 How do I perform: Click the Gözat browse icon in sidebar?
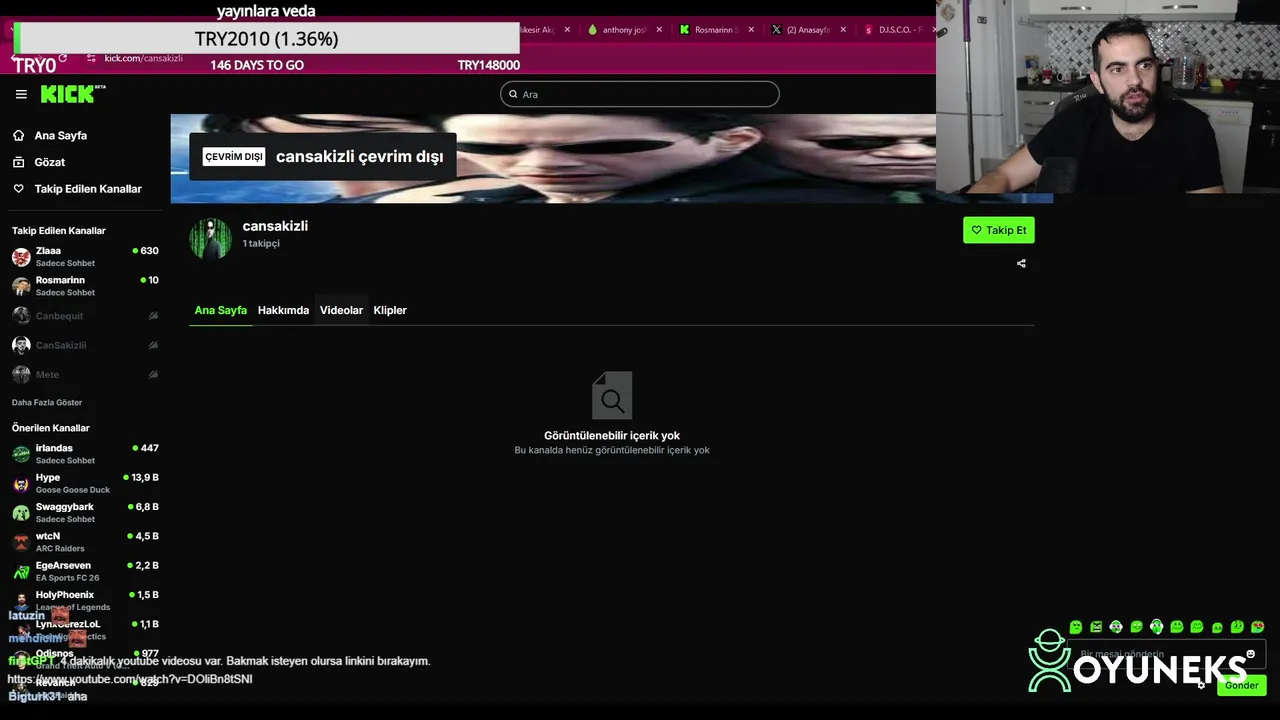click(18, 162)
